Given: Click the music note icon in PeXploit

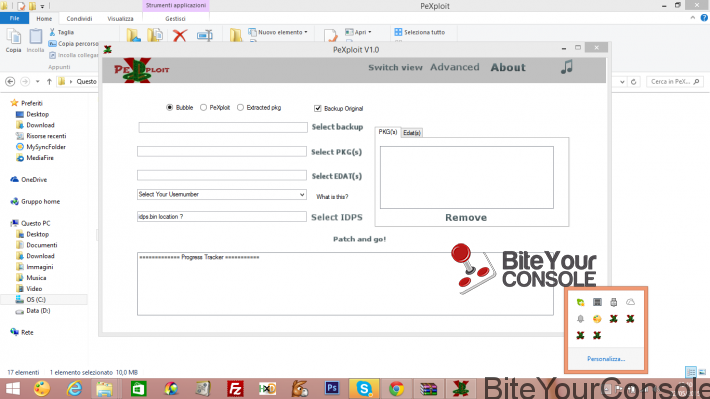Looking at the screenshot, I should point(566,67).
